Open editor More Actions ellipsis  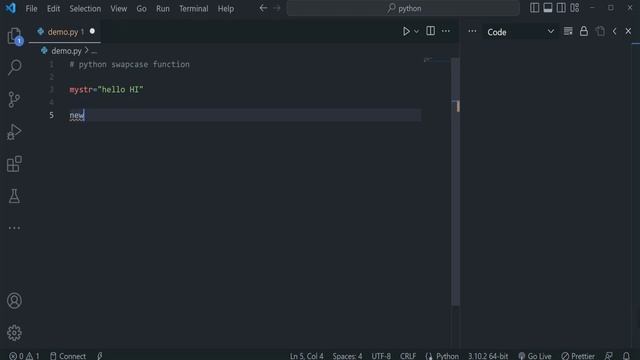click(446, 31)
